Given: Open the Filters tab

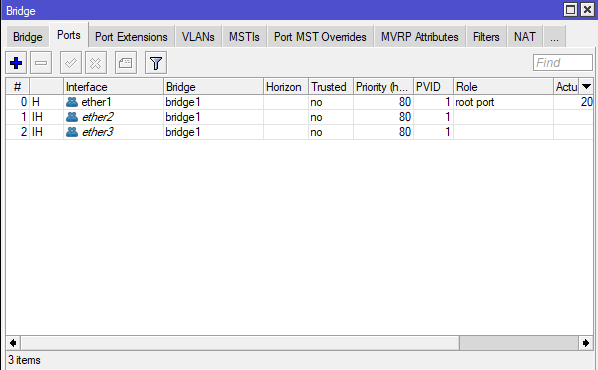Looking at the screenshot, I should pyautogui.click(x=486, y=37).
